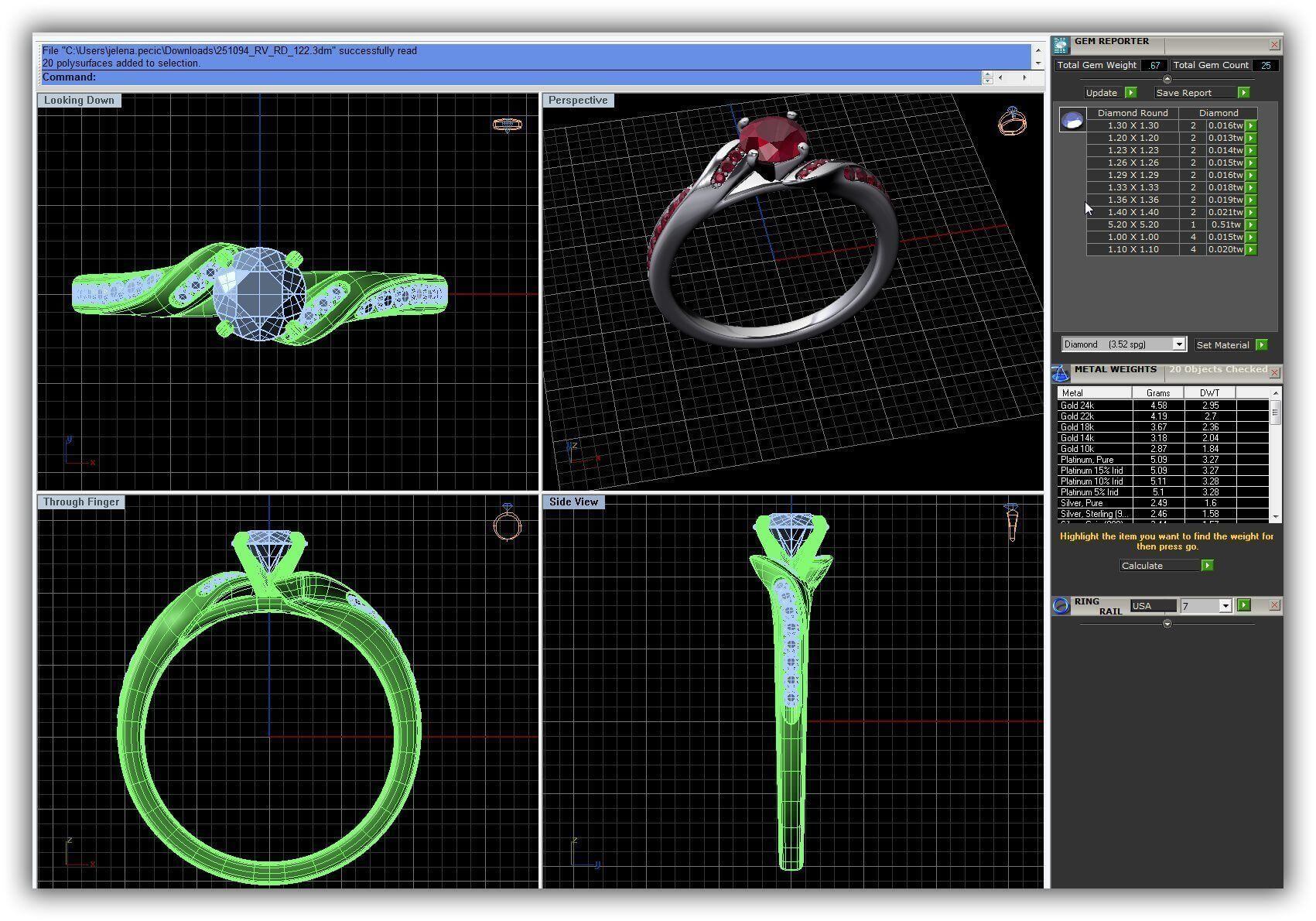Collapse the Gem Reporter header with up arrow
This screenshot has height=921, width=1316.
click(x=1167, y=79)
